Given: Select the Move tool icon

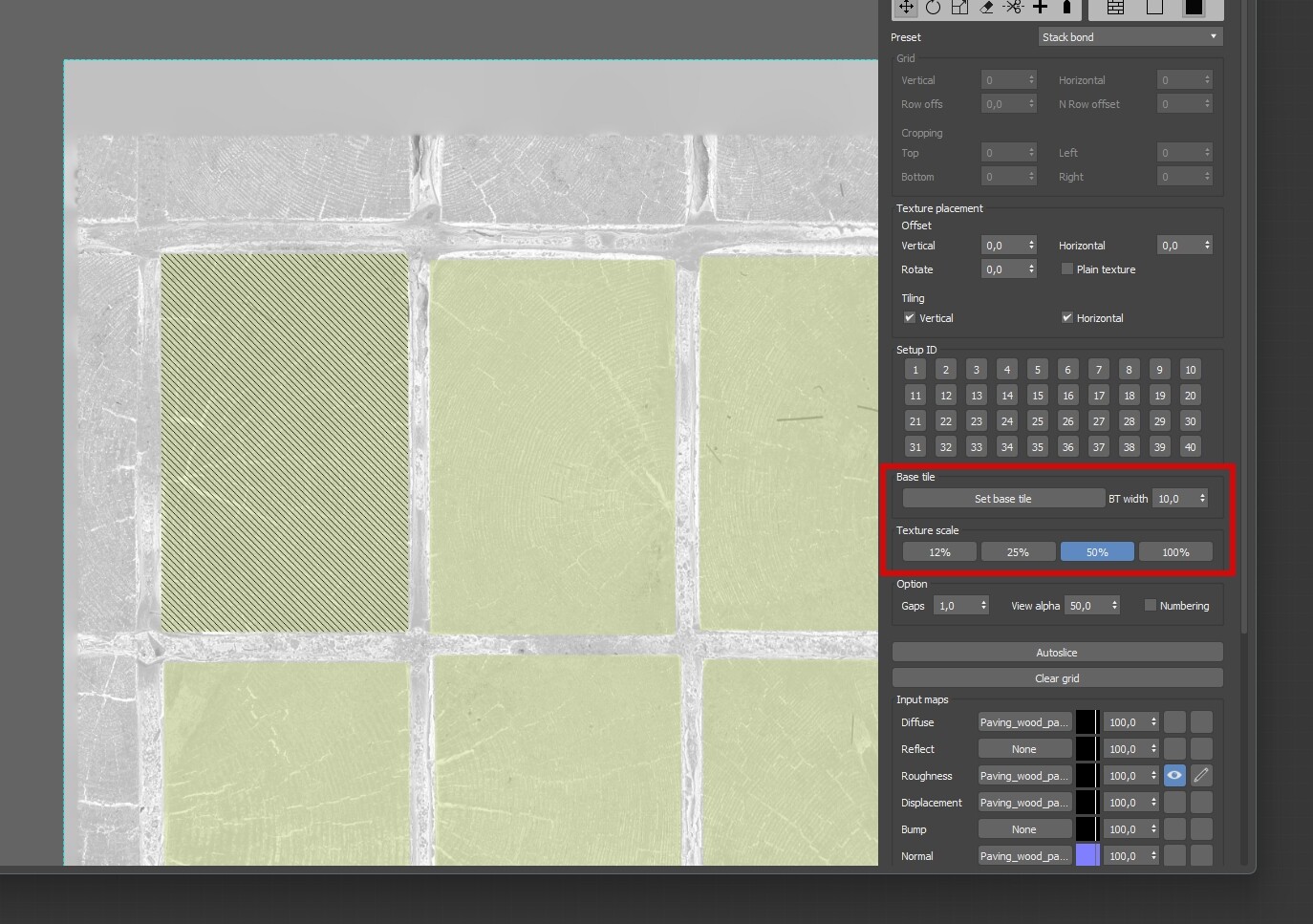Looking at the screenshot, I should (x=905, y=8).
